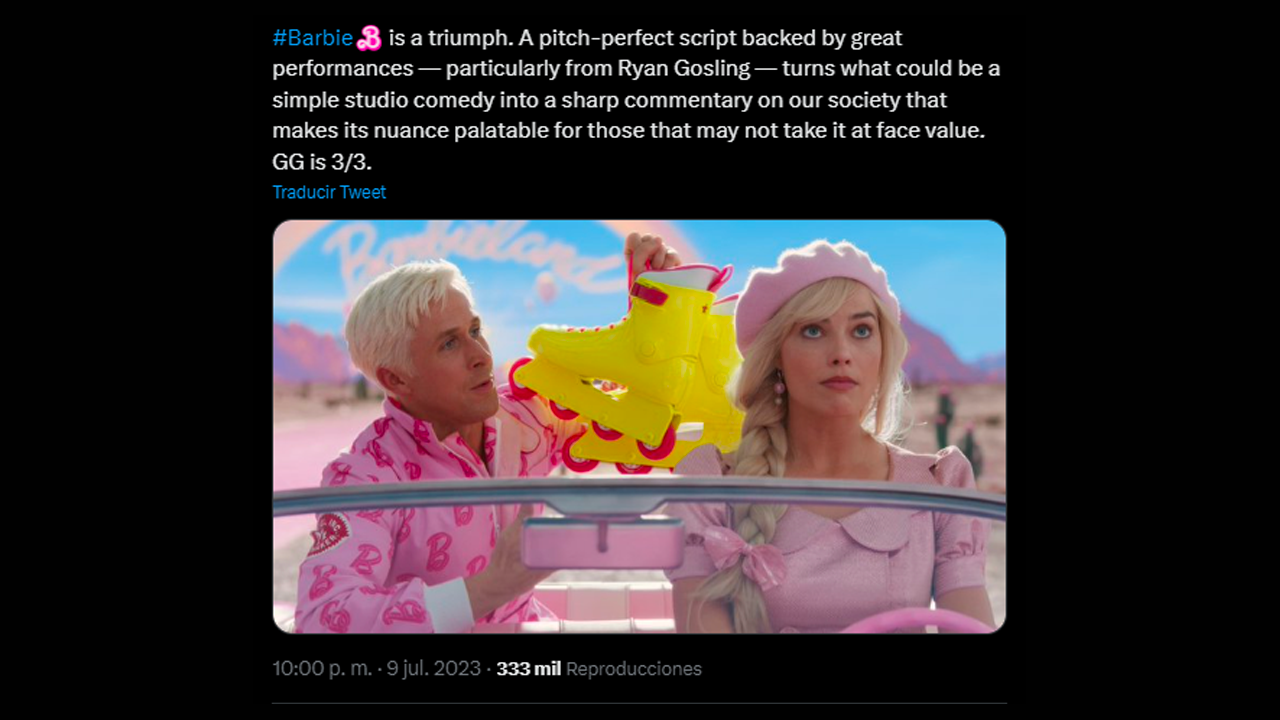This screenshot has height=720, width=1280.
Task: Click the red patch on pink jacket
Action: [x=327, y=533]
